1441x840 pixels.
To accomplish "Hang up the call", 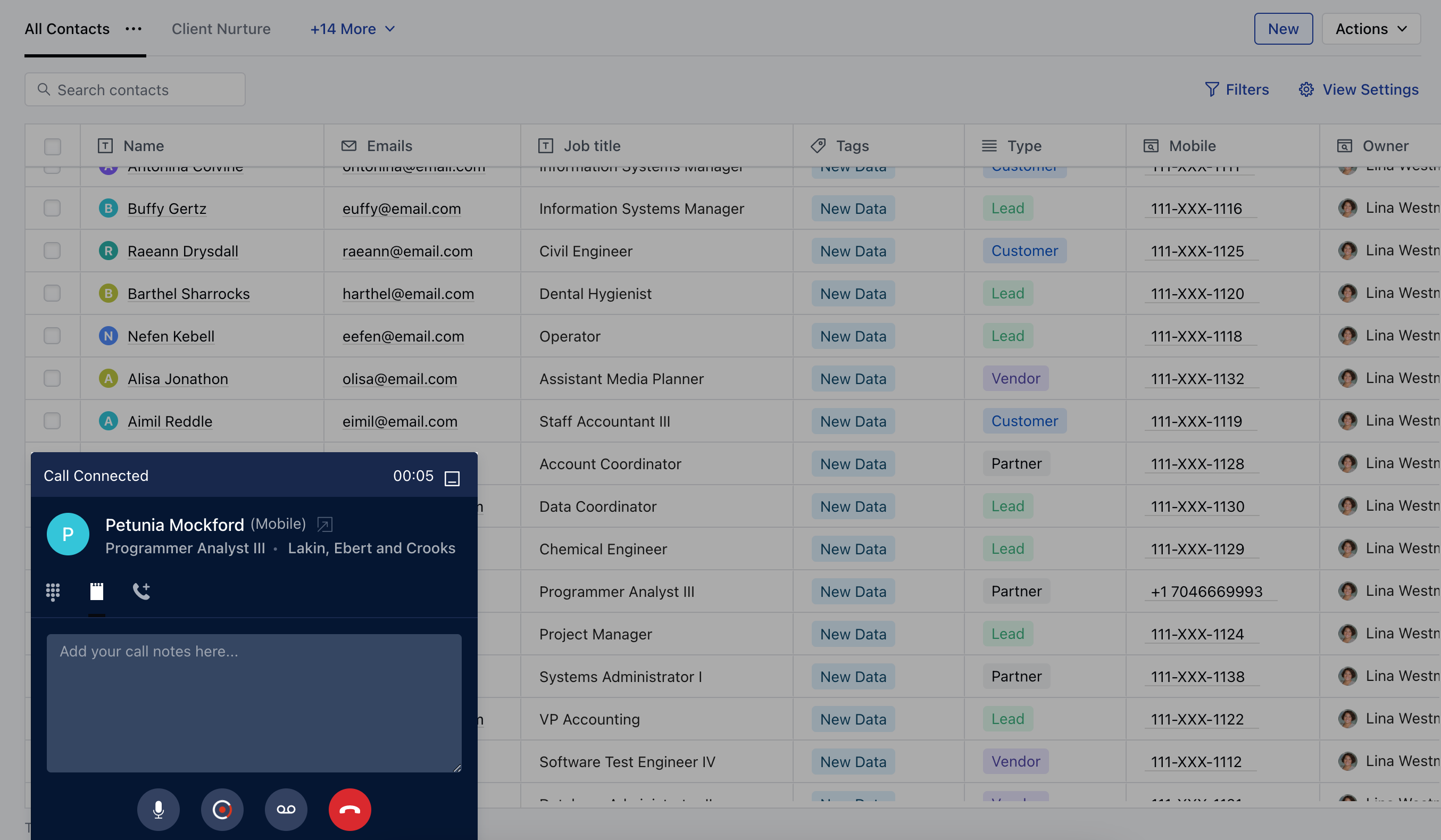I will (x=349, y=809).
